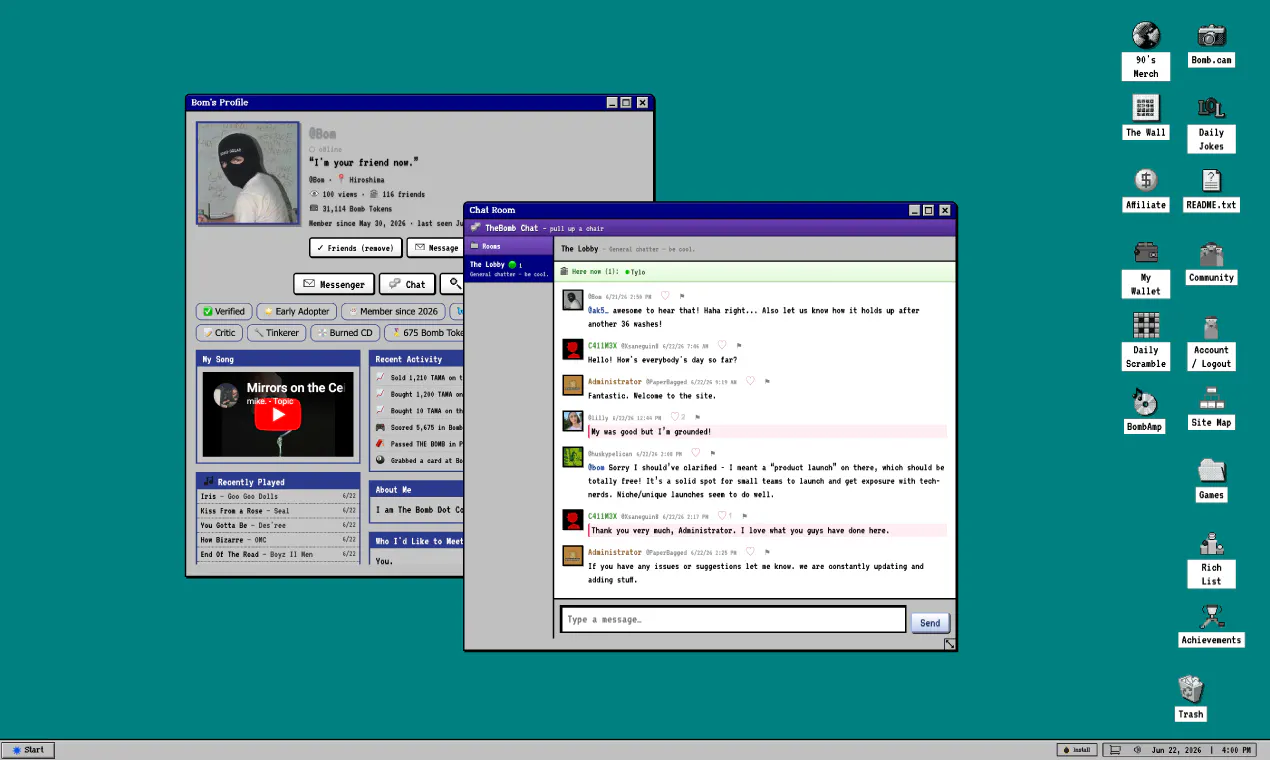Click the 'Sold 1,210 TAMA' activity entry
This screenshot has width=1270, height=760.
[418, 377]
